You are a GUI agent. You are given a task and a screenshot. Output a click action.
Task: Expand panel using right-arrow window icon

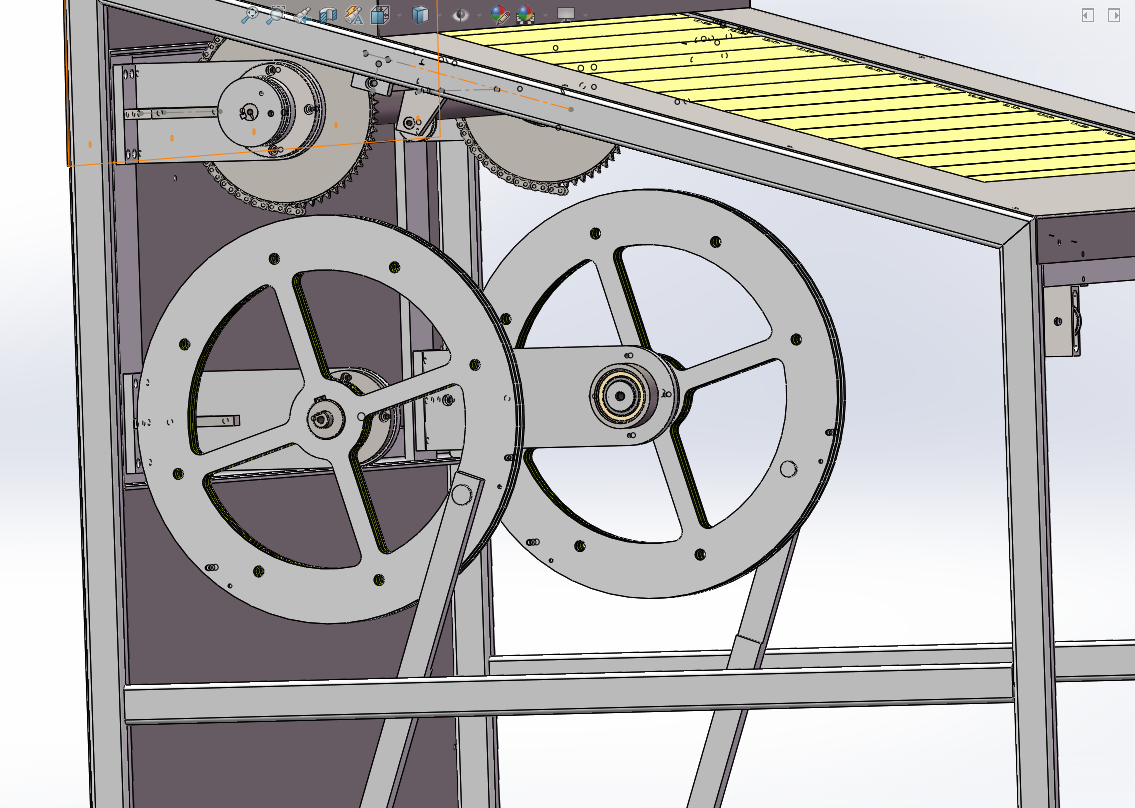[x=1114, y=15]
